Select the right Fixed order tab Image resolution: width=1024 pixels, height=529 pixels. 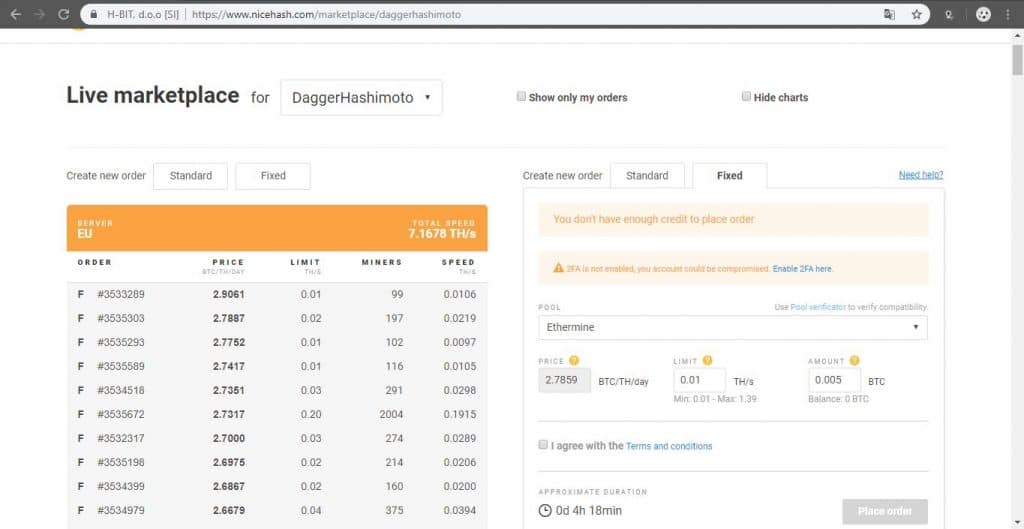tap(729, 176)
